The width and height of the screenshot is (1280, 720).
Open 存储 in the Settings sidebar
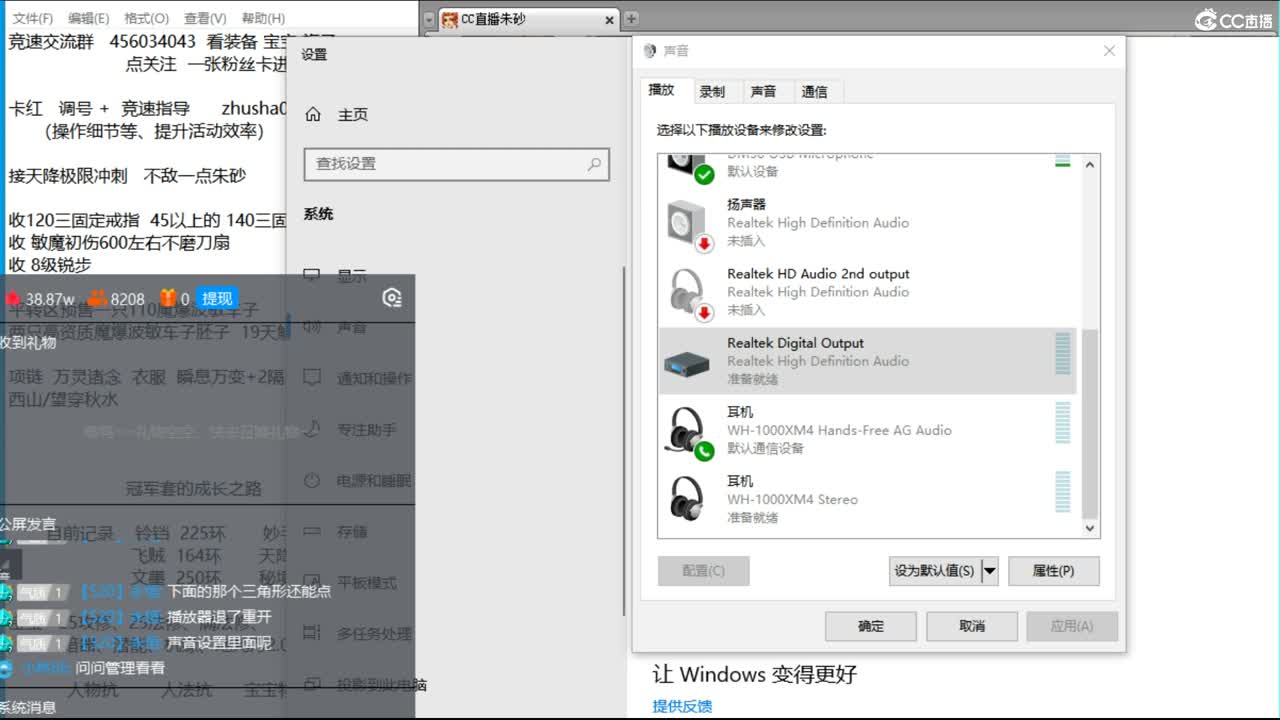[x=351, y=532]
